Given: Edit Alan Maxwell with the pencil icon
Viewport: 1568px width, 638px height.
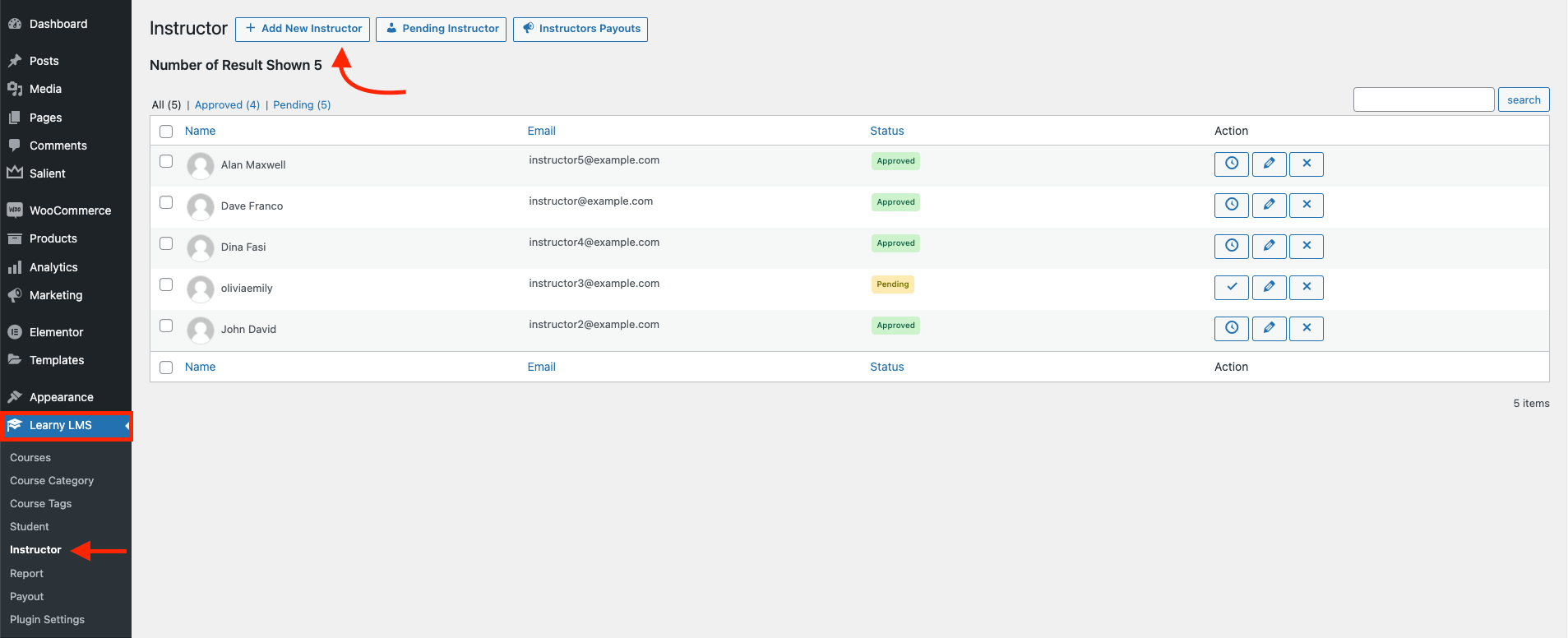Looking at the screenshot, I should 1269,164.
